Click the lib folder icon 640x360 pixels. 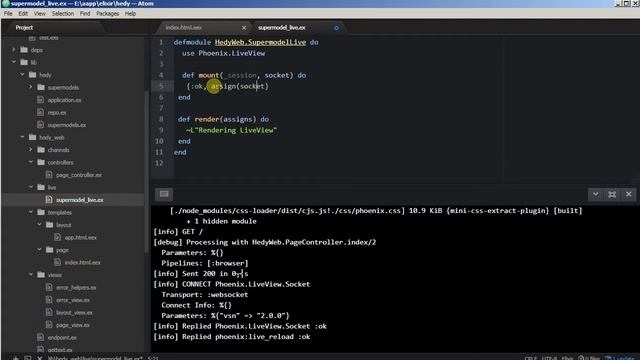[x=24, y=62]
